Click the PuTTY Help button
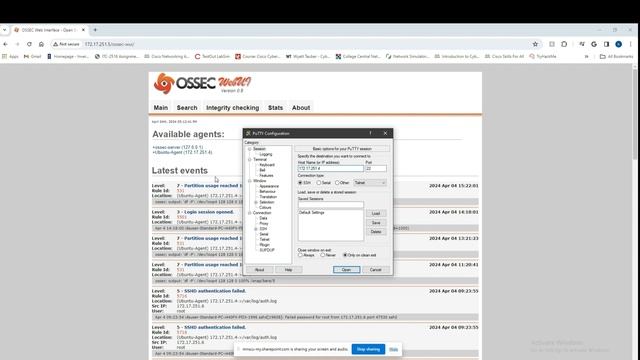640x360 pixels. (x=289, y=270)
